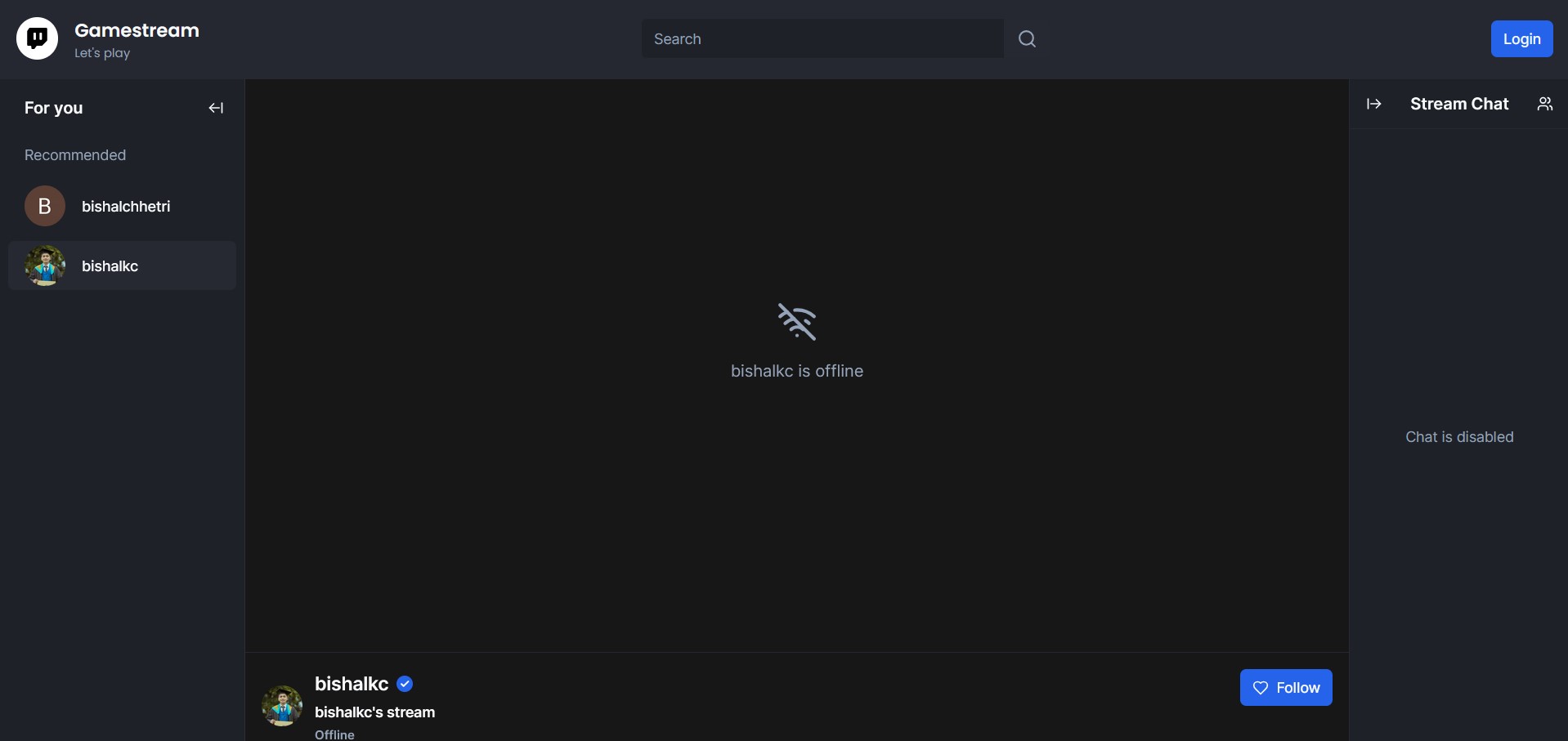This screenshot has height=741, width=1568.
Task: Collapse the For you sidebar
Action: (216, 108)
